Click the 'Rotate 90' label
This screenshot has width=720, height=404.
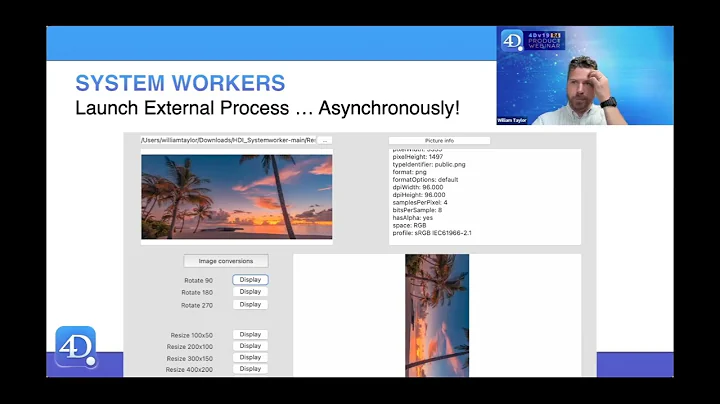click(x=198, y=281)
